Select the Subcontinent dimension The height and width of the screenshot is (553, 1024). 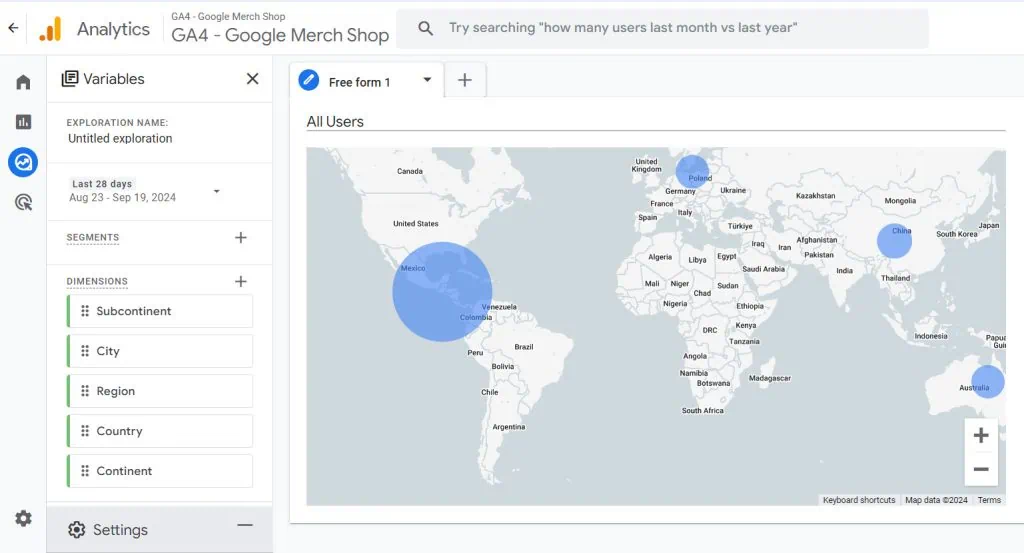161,311
